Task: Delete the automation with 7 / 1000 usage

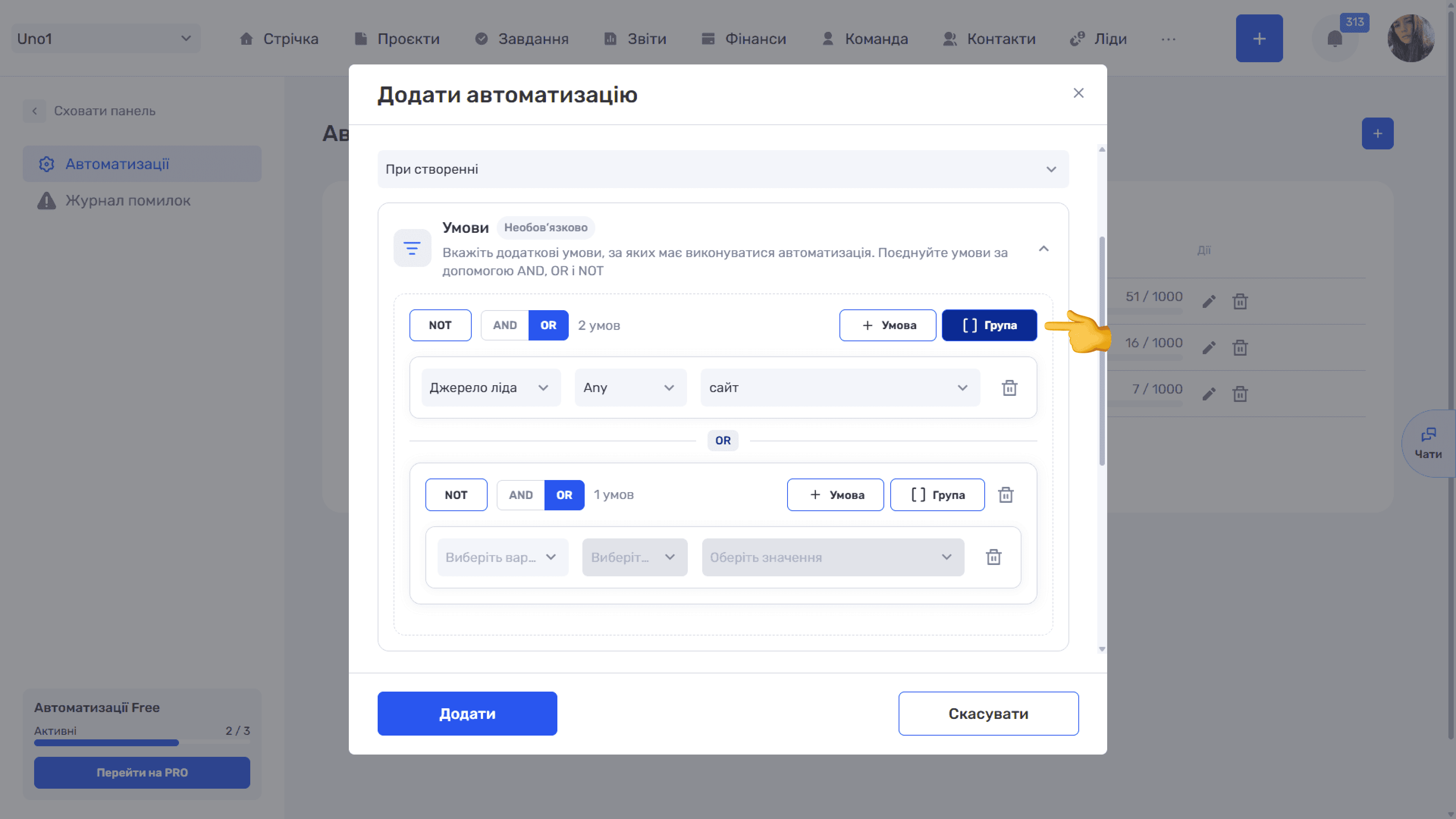Action: click(1239, 394)
